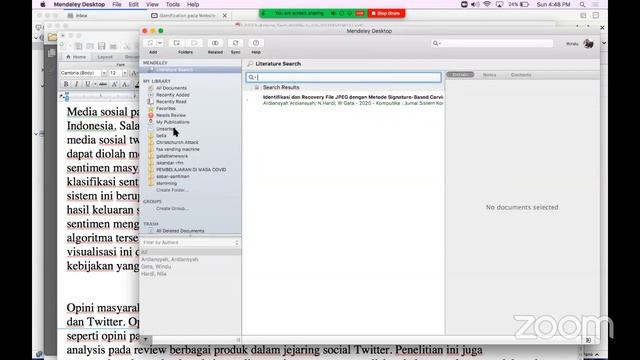Open the iskandar-rfm folder

click(169, 163)
